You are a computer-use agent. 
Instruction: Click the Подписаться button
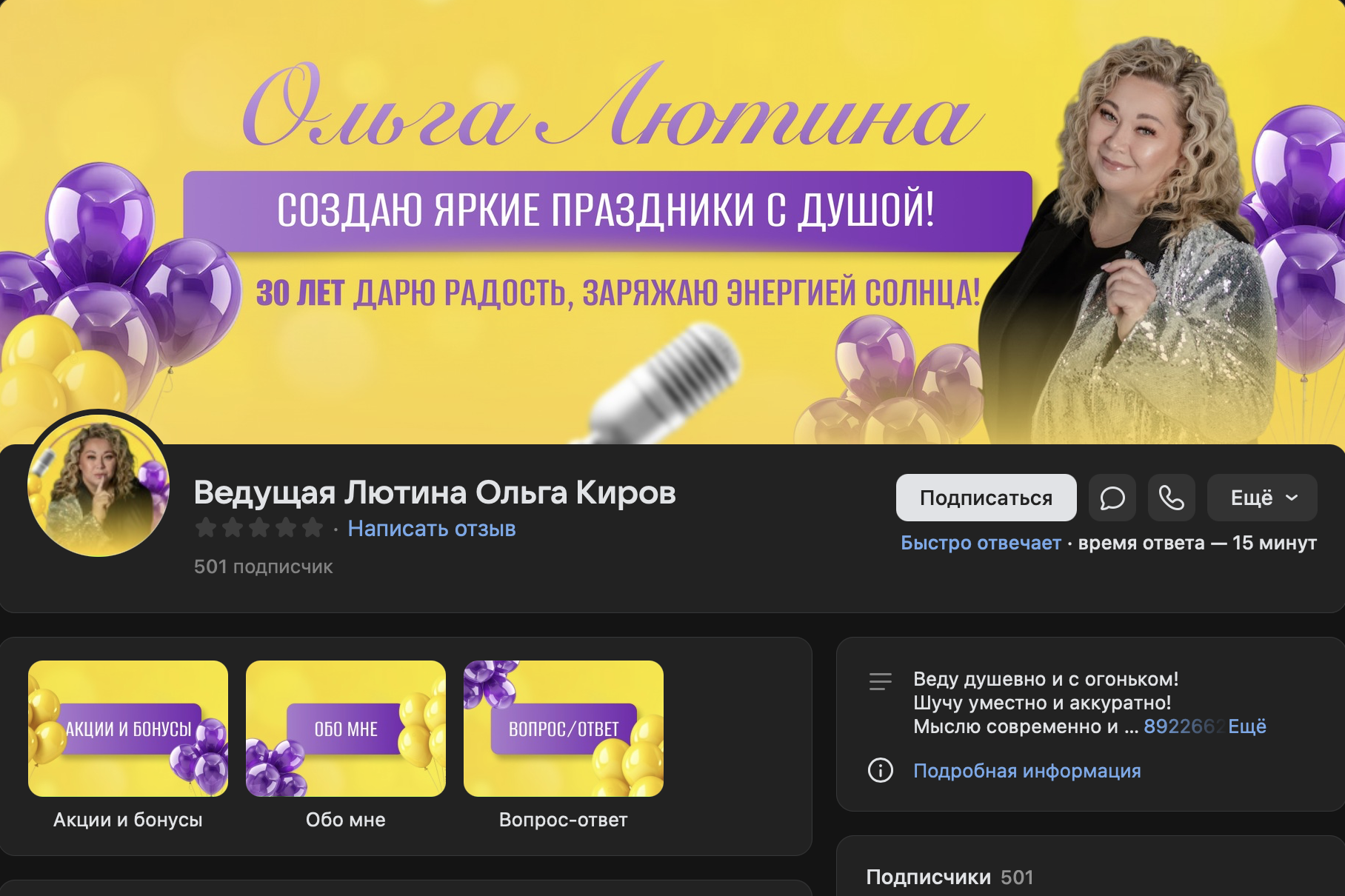click(986, 498)
